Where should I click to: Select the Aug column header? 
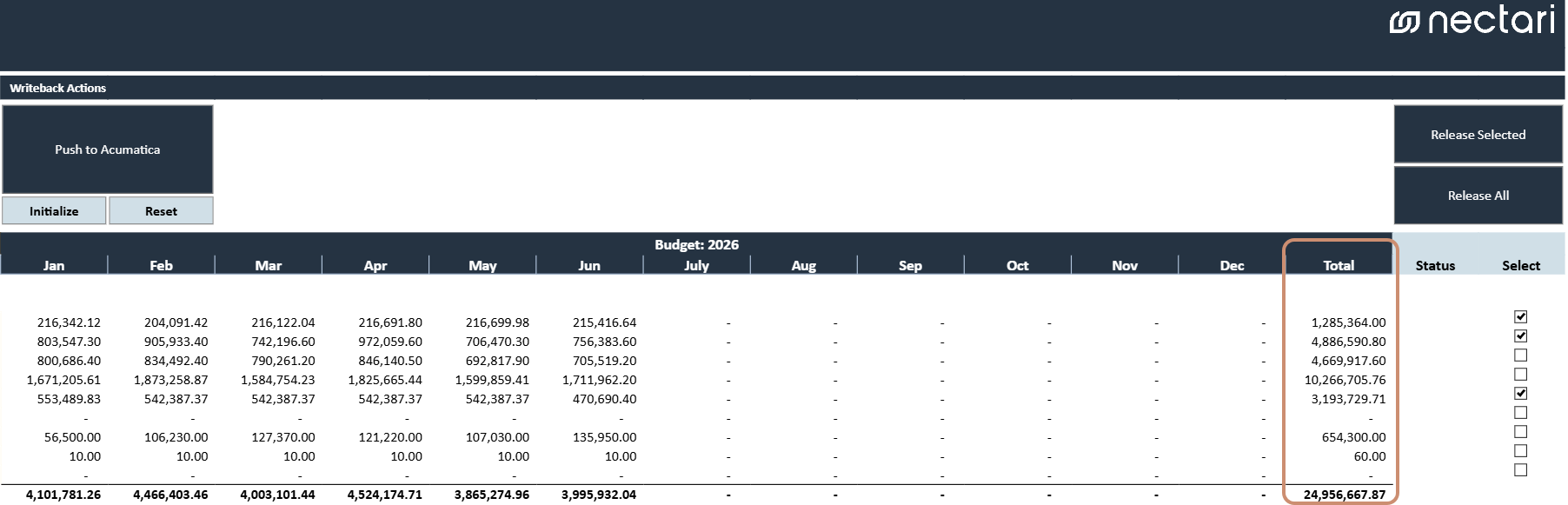pos(803,266)
